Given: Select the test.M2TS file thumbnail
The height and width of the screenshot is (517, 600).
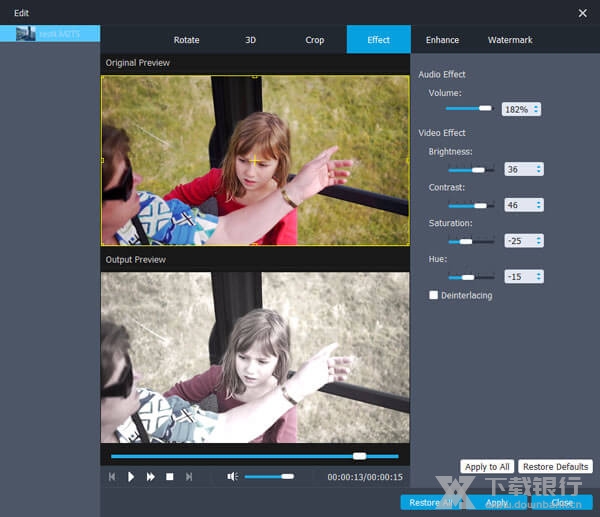Looking at the screenshot, I should [26, 34].
